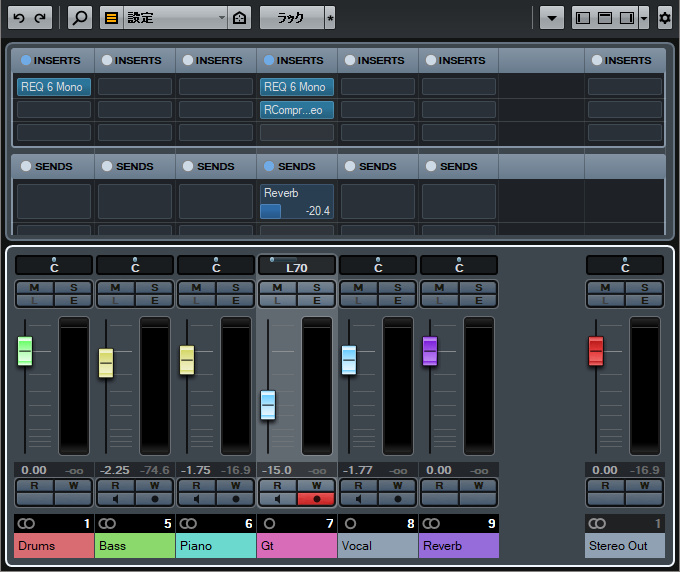
Task: Open REQ 6 Mono insert on Drums
Action: pyautogui.click(x=54, y=87)
